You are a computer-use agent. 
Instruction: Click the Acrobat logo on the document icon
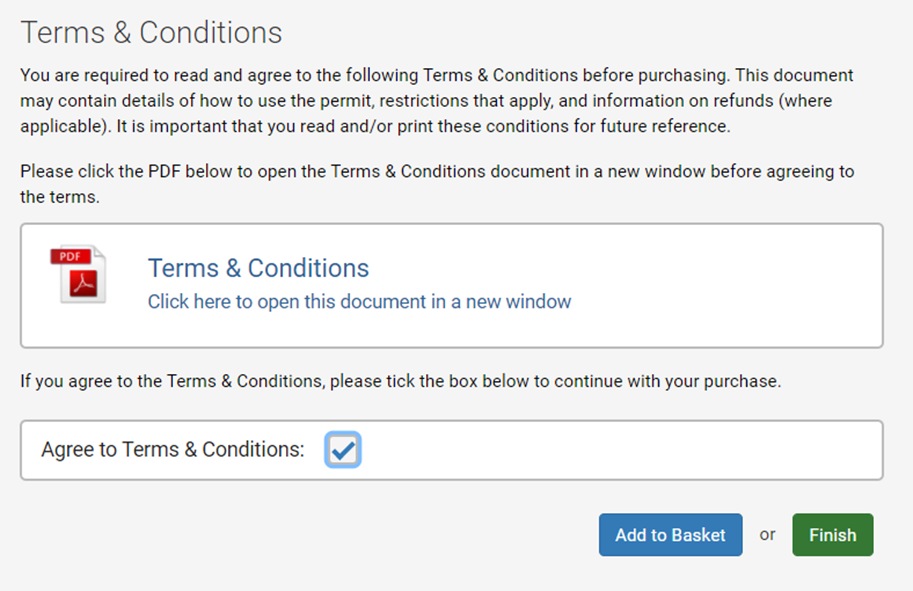[x=84, y=284]
